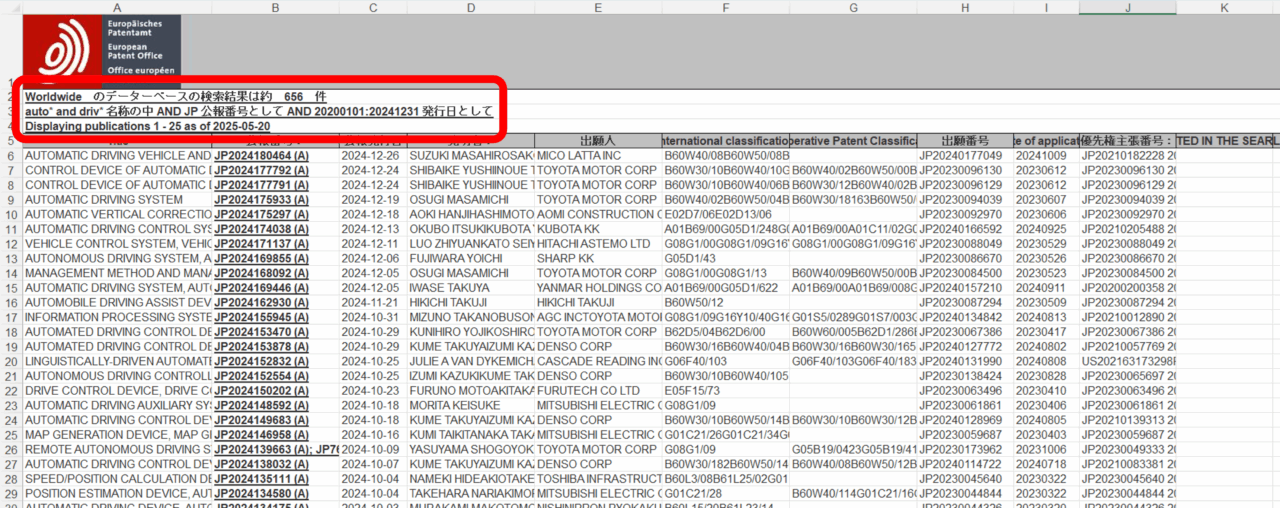1280x508 pixels.
Task: Select row 15 header number
Action: pos(11,287)
